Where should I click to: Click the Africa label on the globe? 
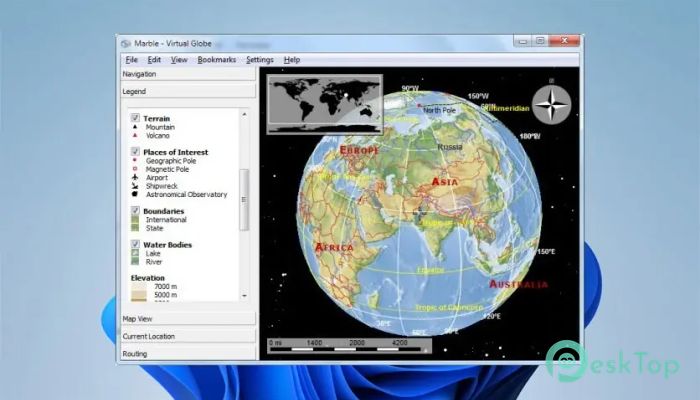pos(334,247)
